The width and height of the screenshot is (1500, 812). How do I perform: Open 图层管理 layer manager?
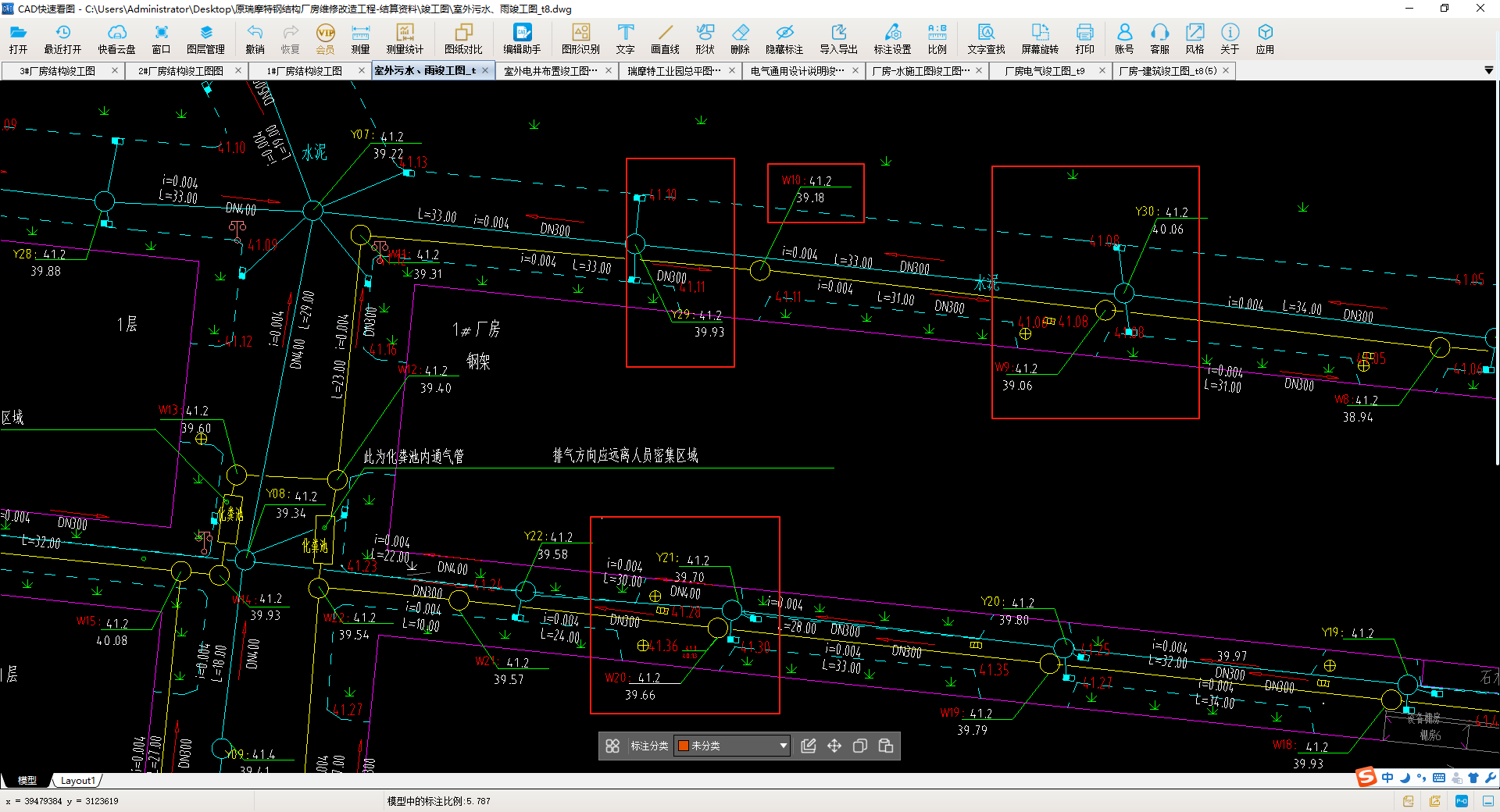[x=205, y=37]
